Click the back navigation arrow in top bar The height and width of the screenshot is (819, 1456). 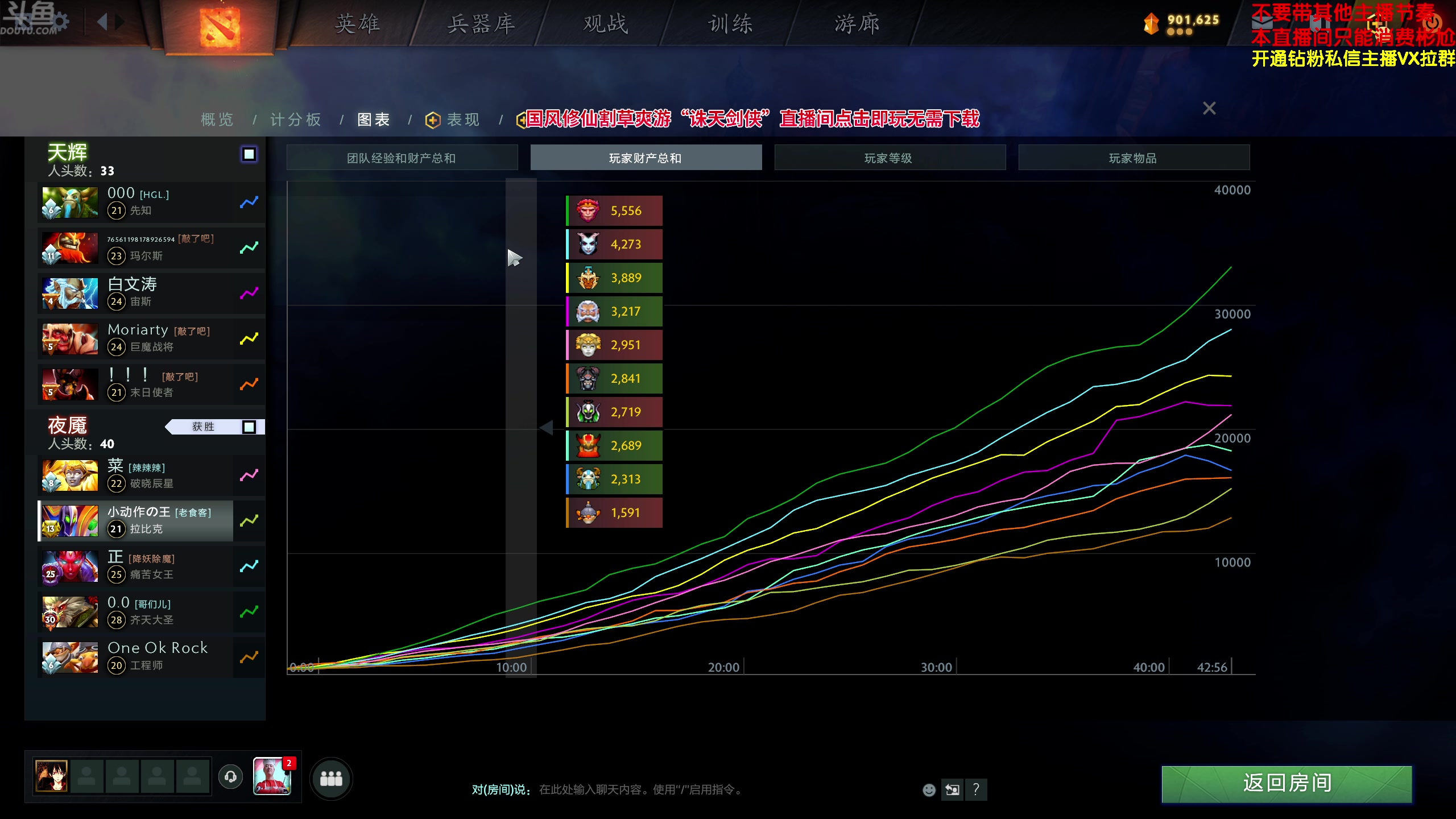coord(102,23)
